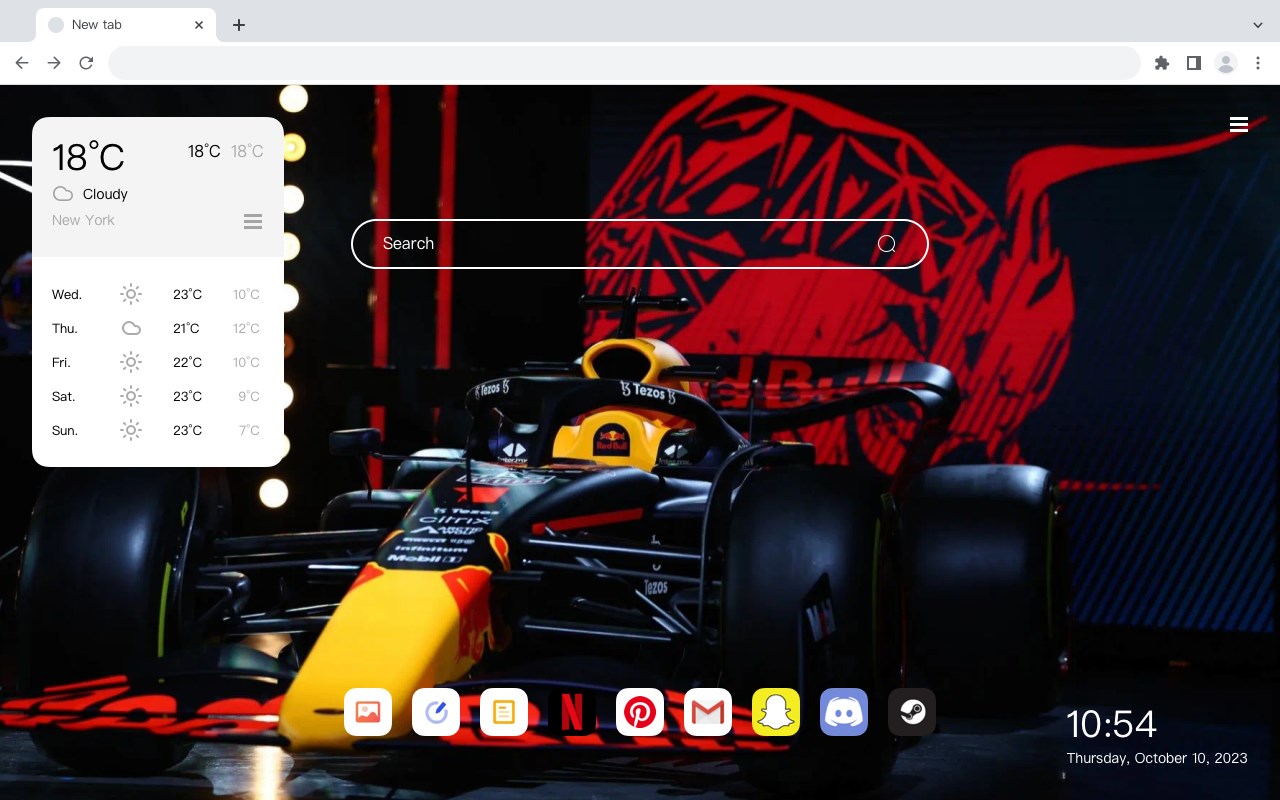Click the large 18°C current temperature
Image resolution: width=1280 pixels, height=800 pixels.
(x=88, y=157)
